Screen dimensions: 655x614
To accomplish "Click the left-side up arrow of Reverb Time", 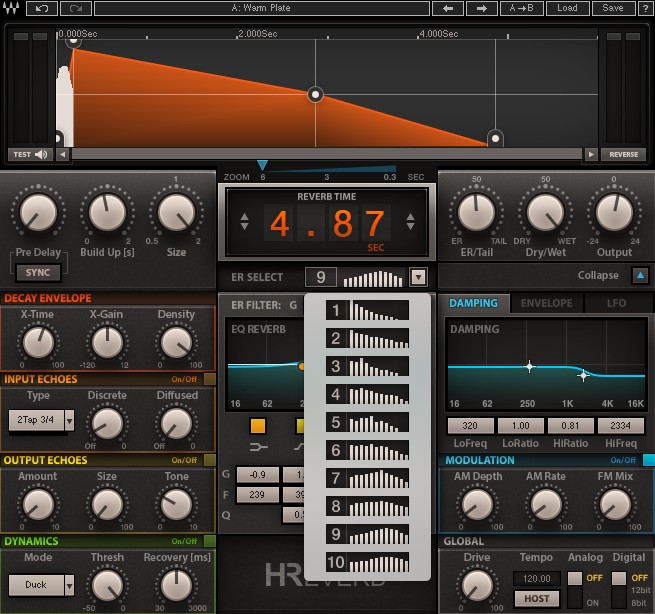I will pyautogui.click(x=244, y=216).
